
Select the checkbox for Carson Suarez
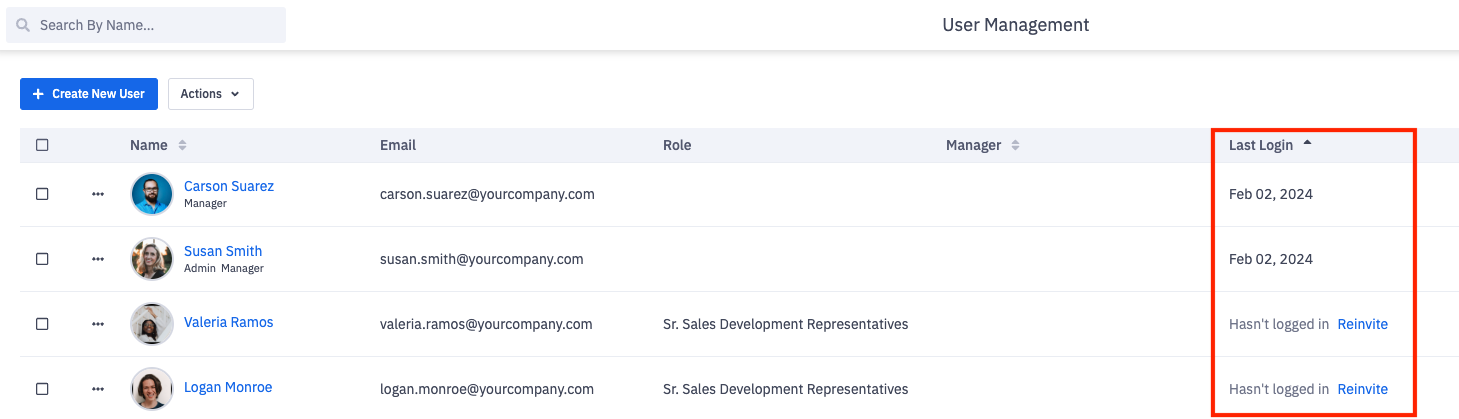[42, 194]
